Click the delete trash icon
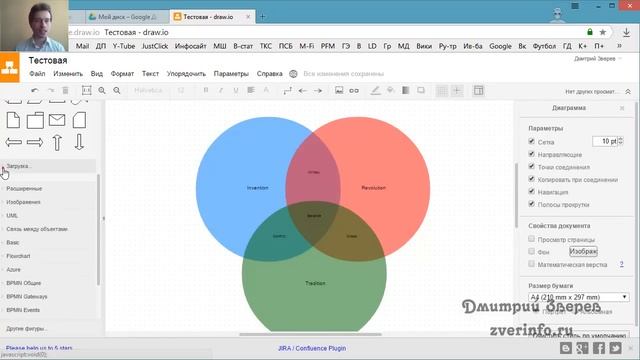The height and width of the screenshot is (360, 640). [x=65, y=90]
